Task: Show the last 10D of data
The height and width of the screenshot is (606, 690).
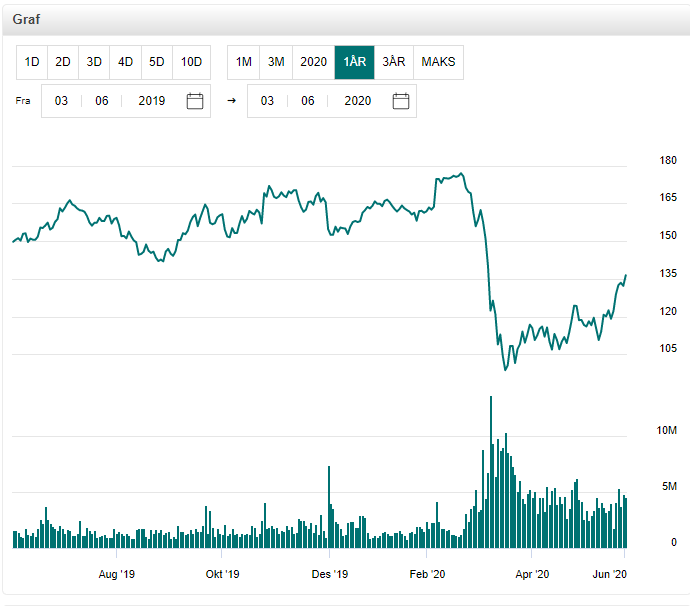Action: pos(191,62)
